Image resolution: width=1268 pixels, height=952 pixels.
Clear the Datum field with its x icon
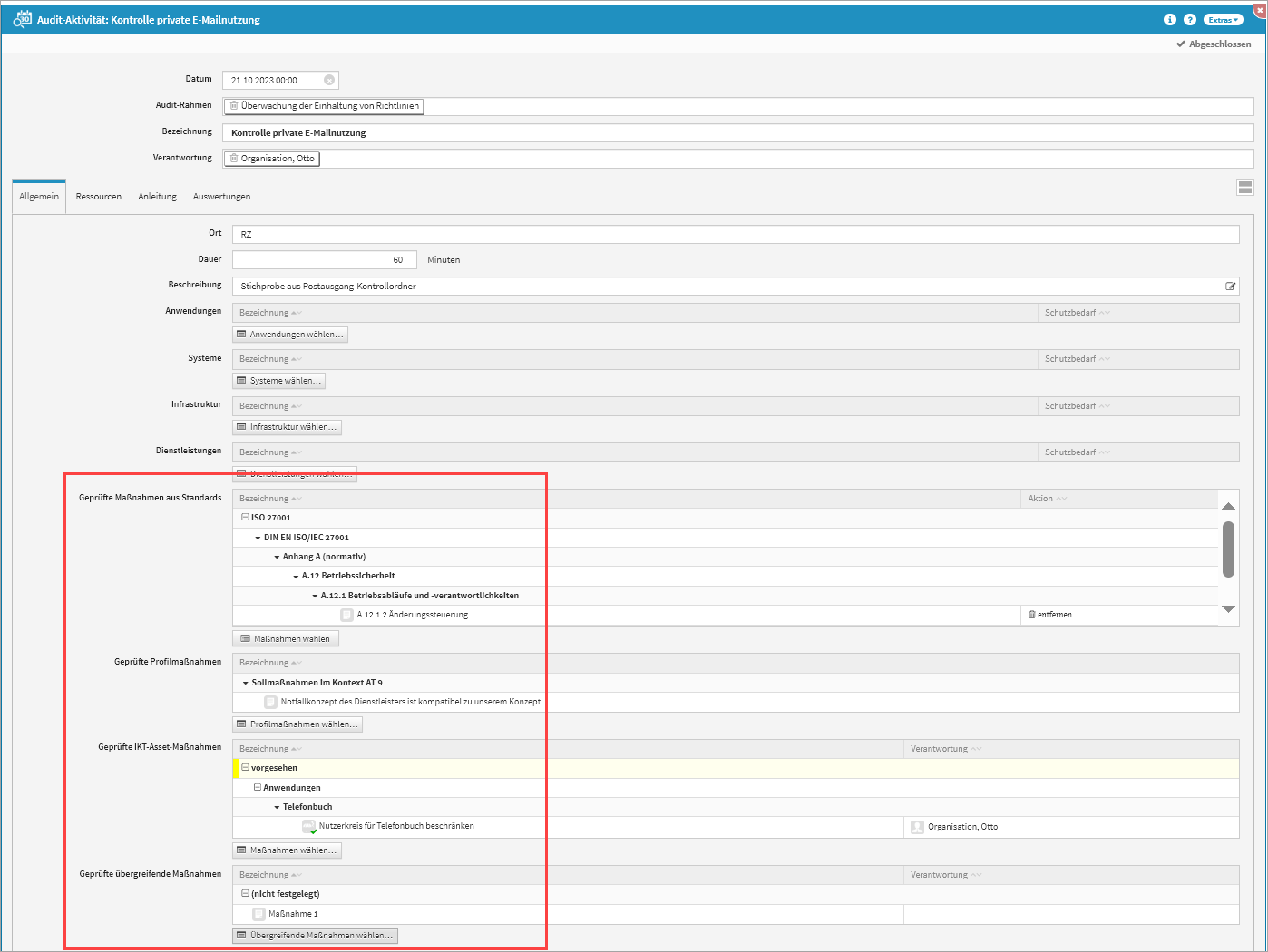tap(329, 80)
